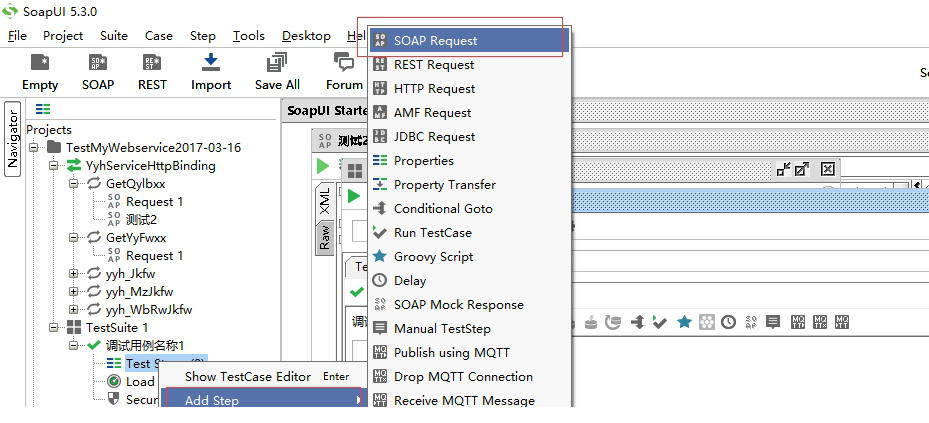Expand the yyh_MzJkfw operation node
This screenshot has height=423, width=929.
click(73, 291)
